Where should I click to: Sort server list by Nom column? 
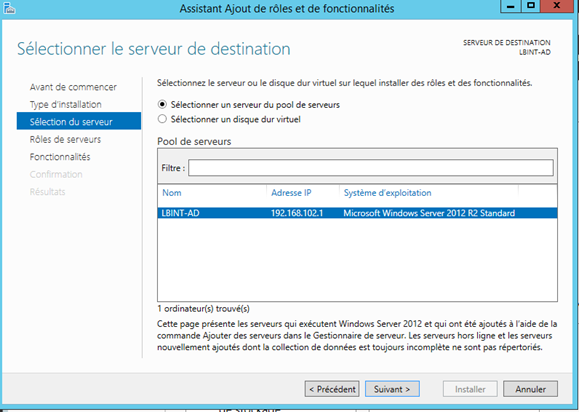(212, 193)
